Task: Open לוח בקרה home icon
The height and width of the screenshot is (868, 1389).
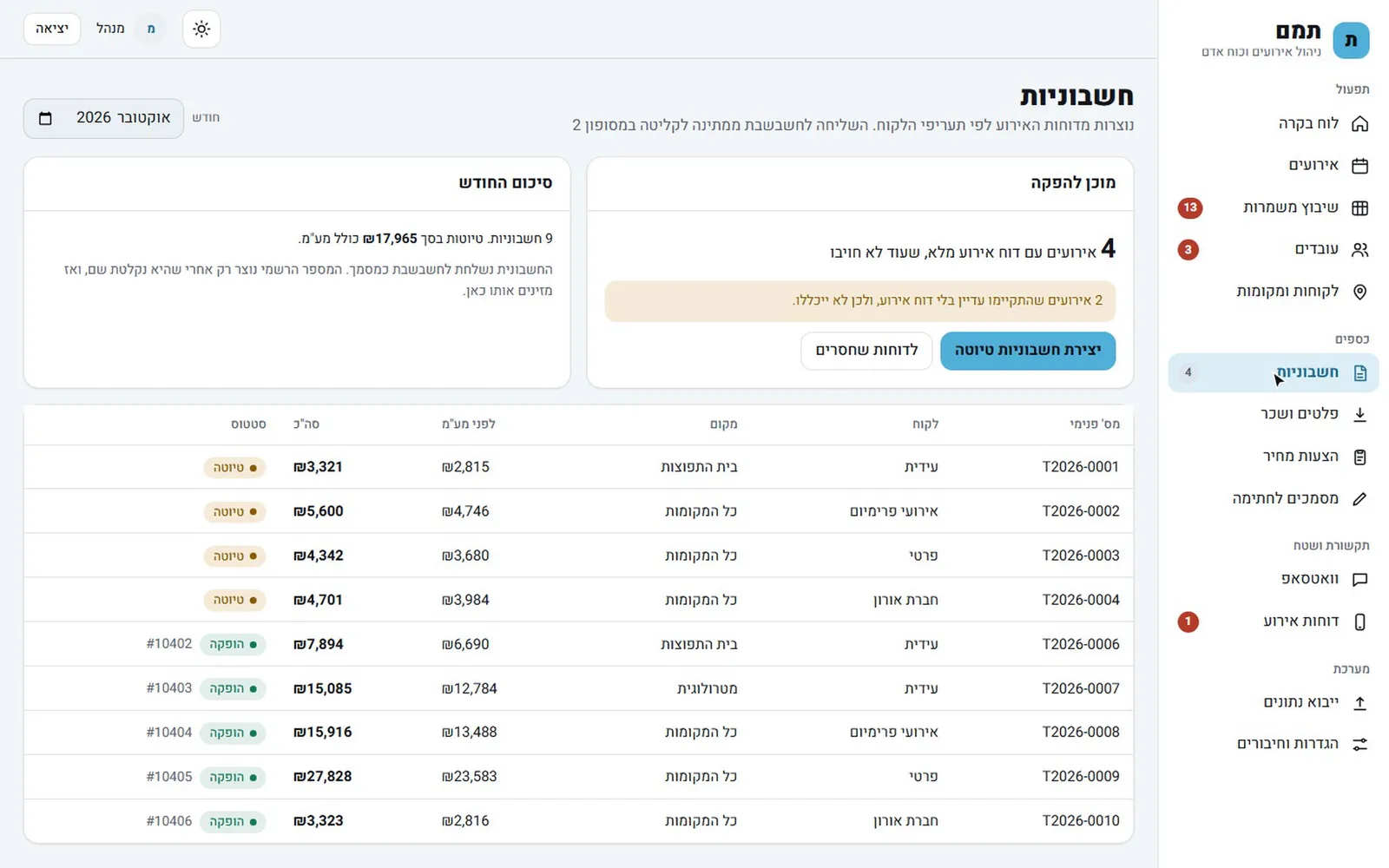Action: (1359, 123)
